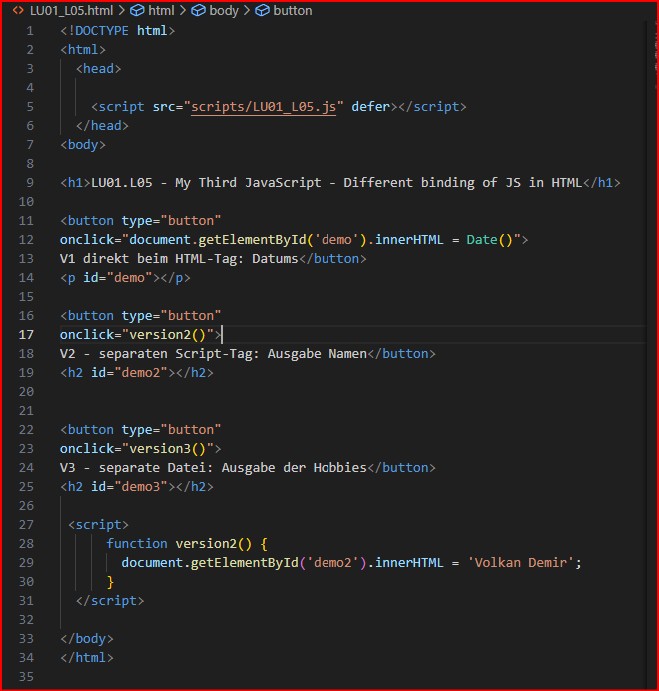659x691 pixels.
Task: Click the opening '<html>' tag on line 2
Action: [83, 49]
